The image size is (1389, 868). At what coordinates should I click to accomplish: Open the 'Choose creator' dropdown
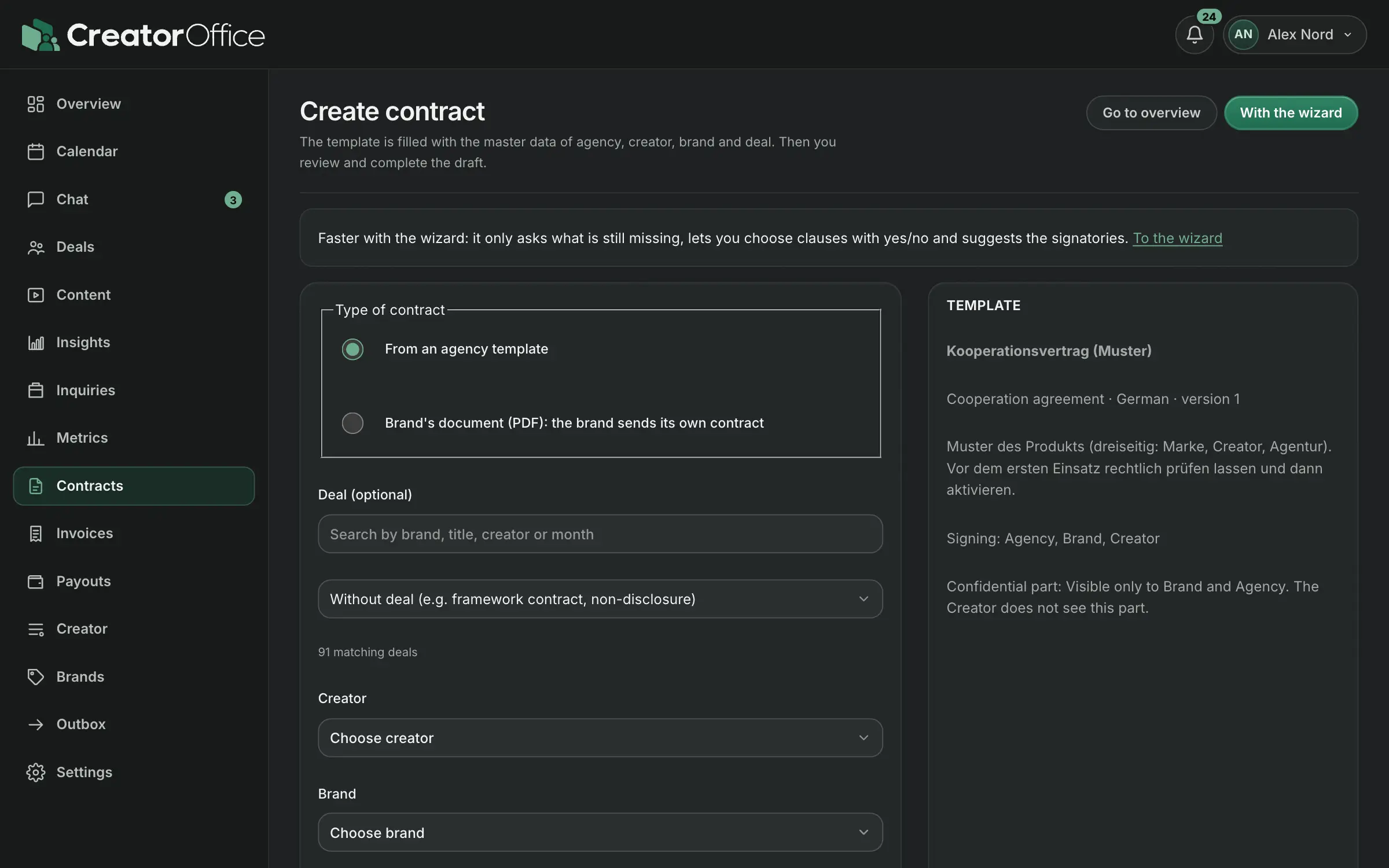coord(600,738)
